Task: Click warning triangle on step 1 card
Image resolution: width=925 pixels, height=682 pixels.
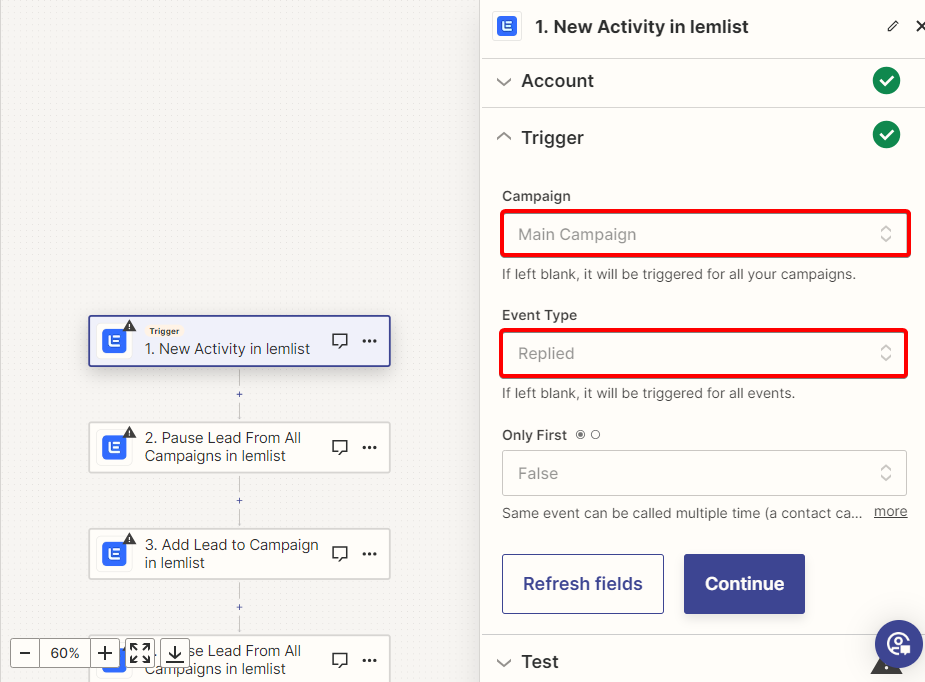Action: point(130,326)
